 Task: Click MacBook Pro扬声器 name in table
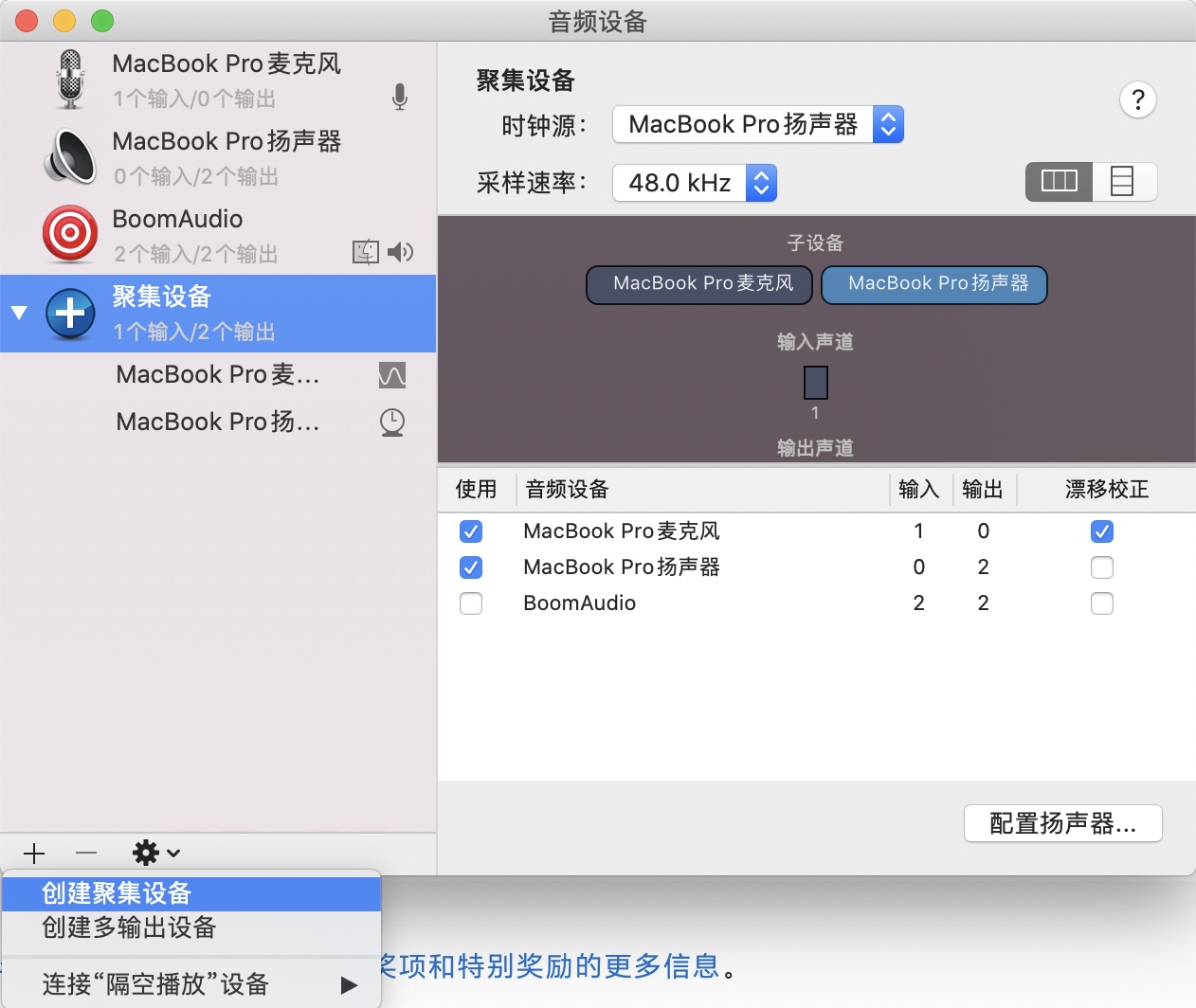click(622, 567)
